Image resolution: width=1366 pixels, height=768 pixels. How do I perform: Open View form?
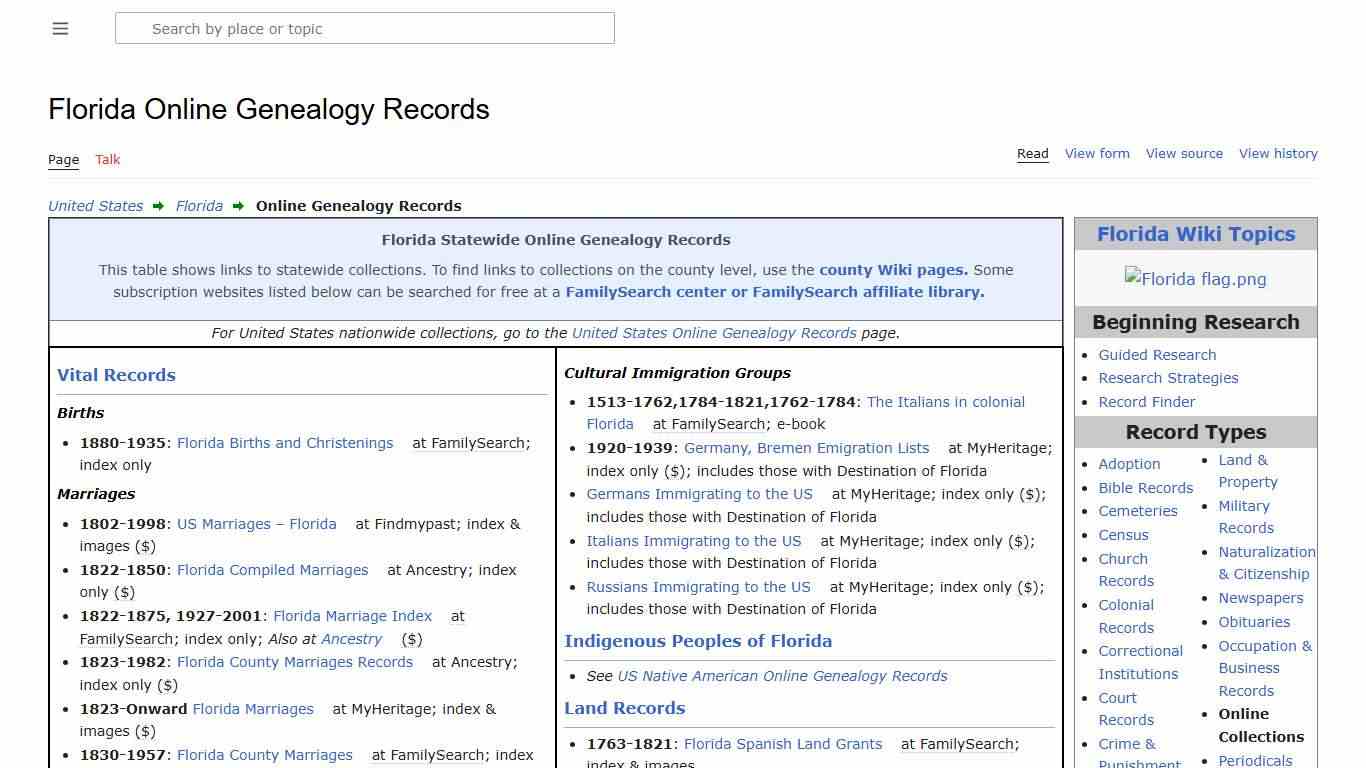1097,153
